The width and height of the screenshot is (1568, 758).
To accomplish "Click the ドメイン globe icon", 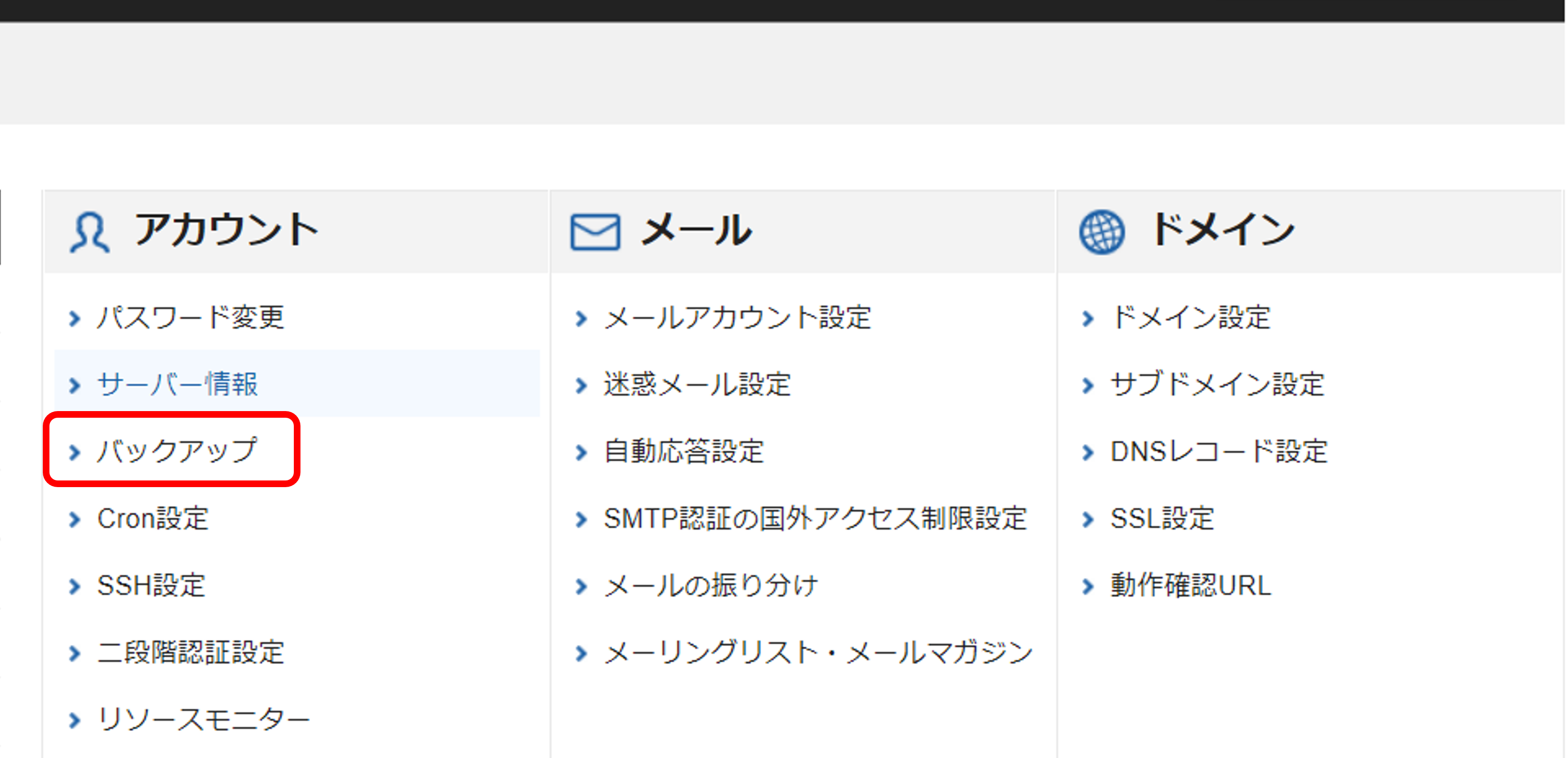I will (1102, 232).
